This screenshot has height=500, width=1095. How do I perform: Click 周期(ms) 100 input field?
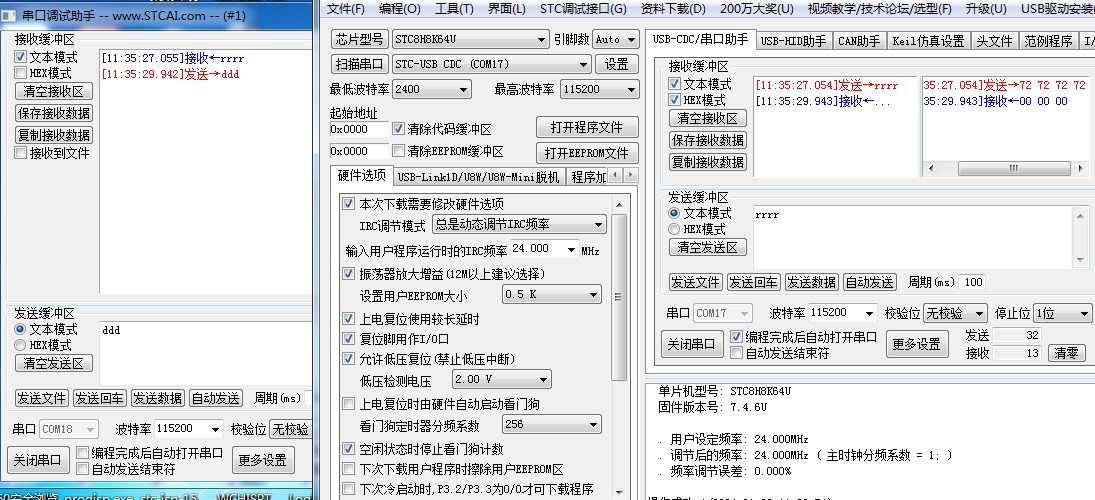click(x=971, y=282)
